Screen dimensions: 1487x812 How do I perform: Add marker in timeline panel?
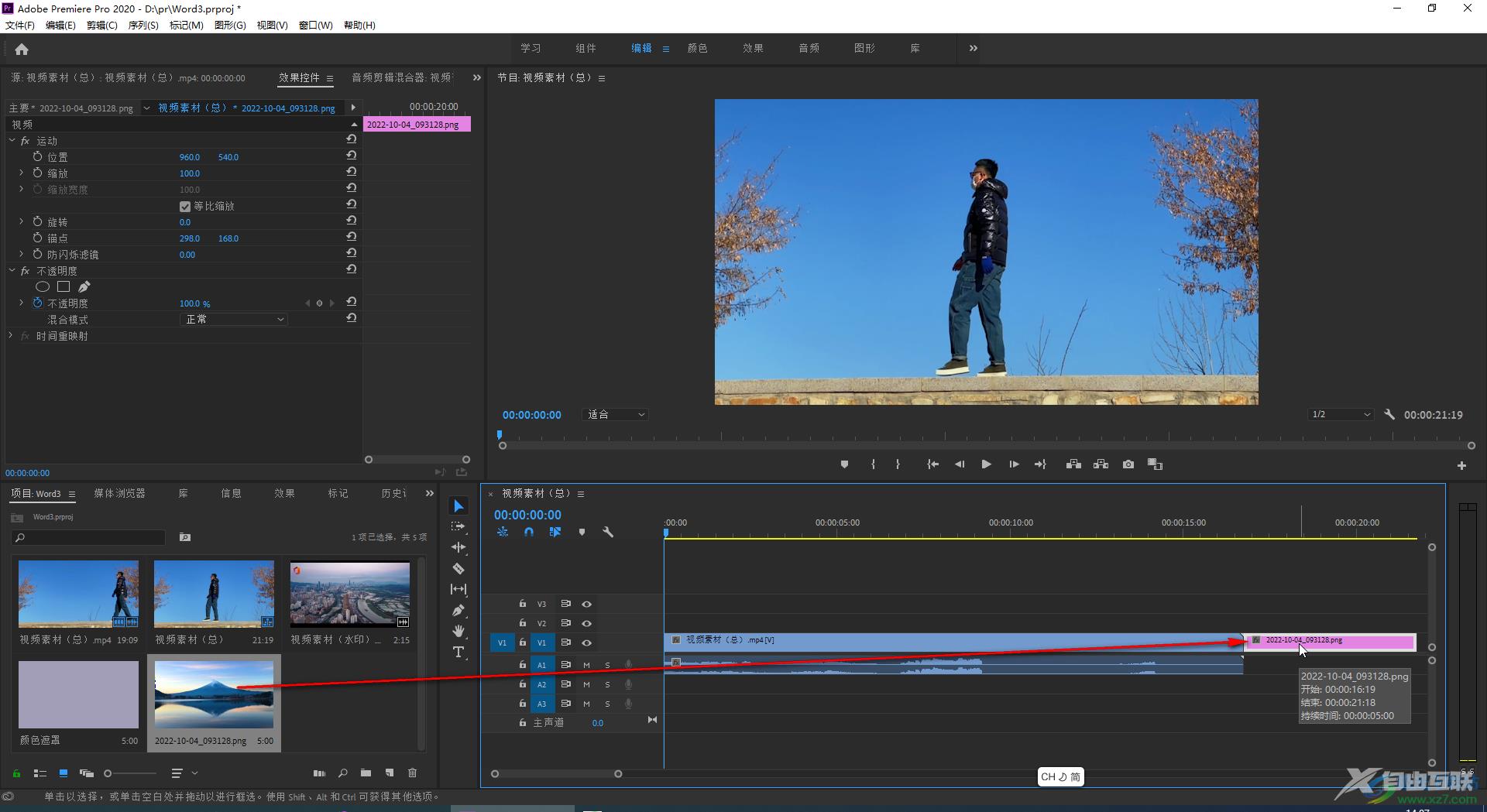coord(582,533)
